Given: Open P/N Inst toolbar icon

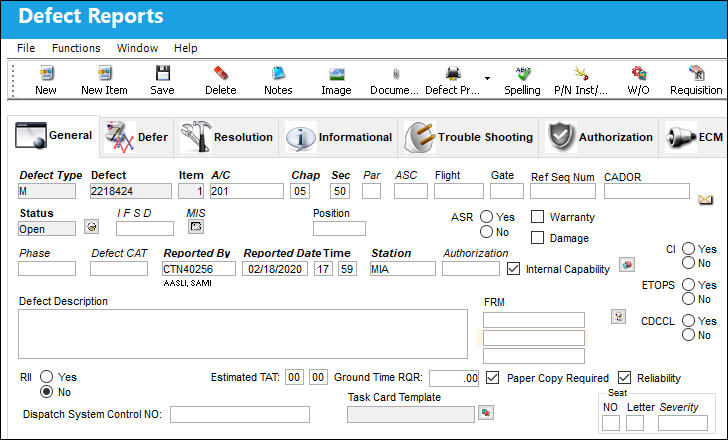Looking at the screenshot, I should click(581, 73).
